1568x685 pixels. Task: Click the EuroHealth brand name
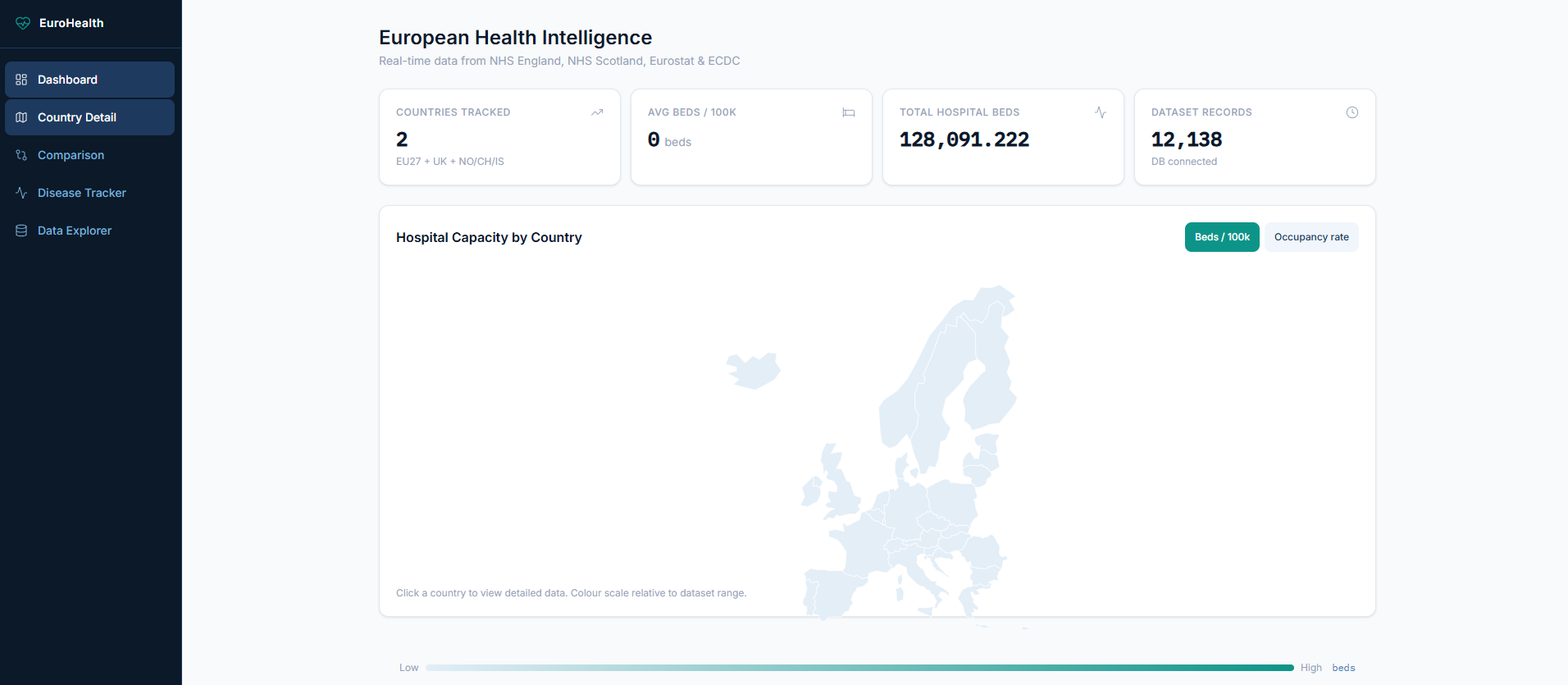click(x=71, y=23)
